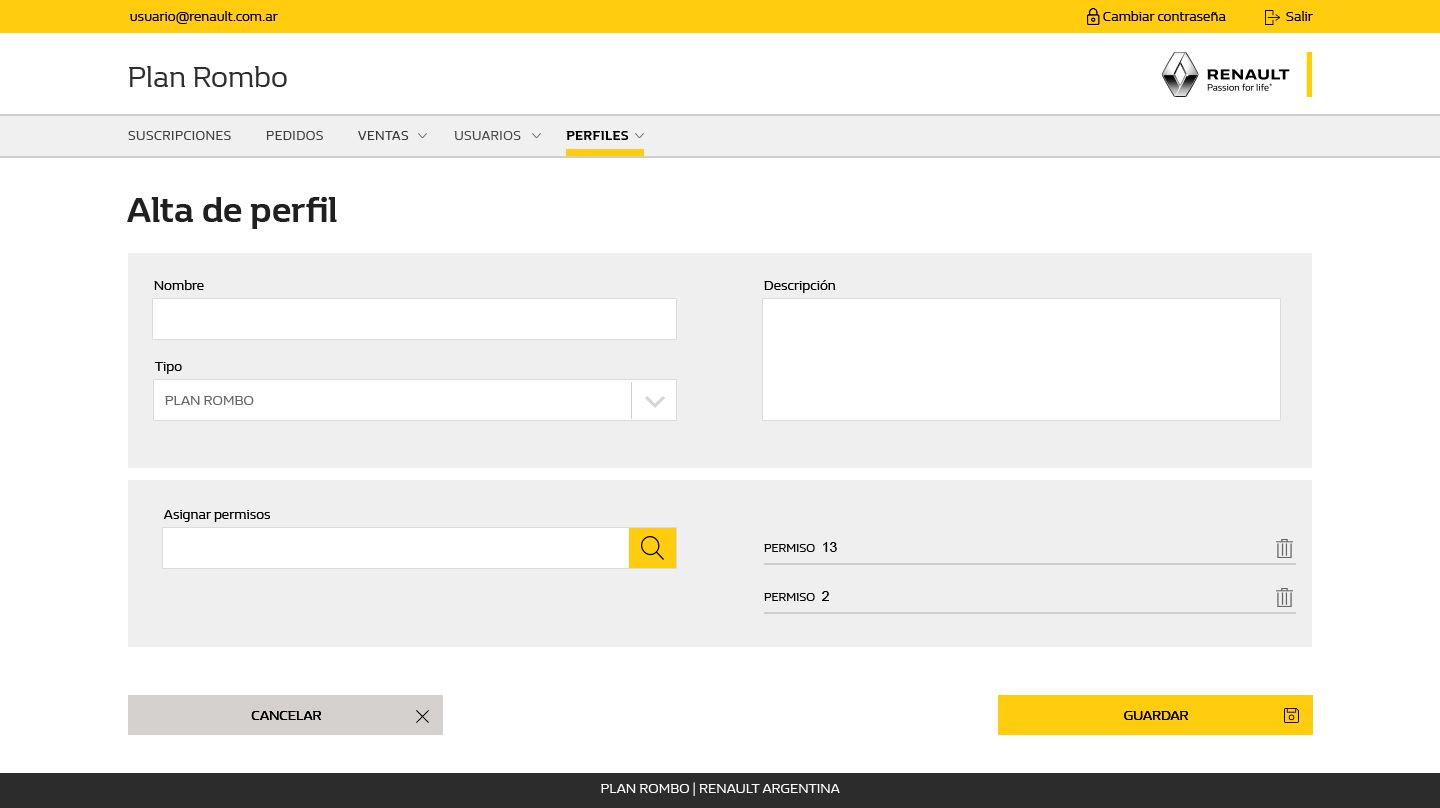This screenshot has height=808, width=1440.
Task: Click the logout arrow icon next to Salir
Action: [x=1272, y=16]
